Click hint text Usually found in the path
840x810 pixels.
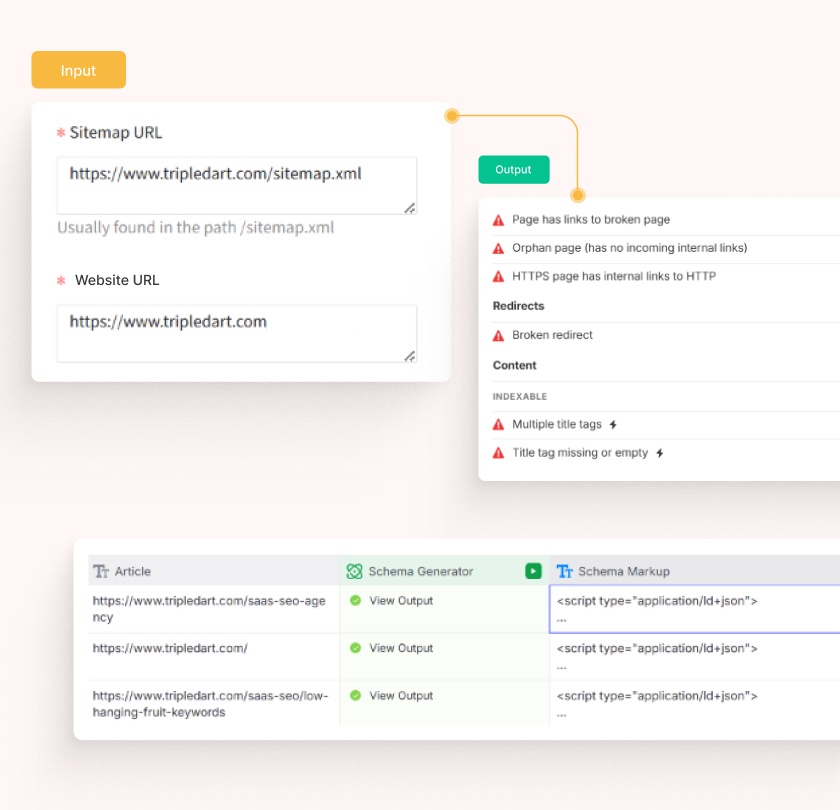click(196, 228)
